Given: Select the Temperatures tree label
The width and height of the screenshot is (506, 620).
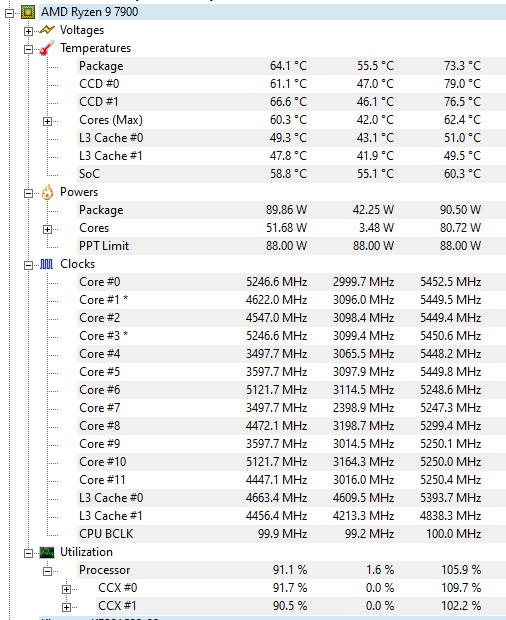Looking at the screenshot, I should (95, 48).
